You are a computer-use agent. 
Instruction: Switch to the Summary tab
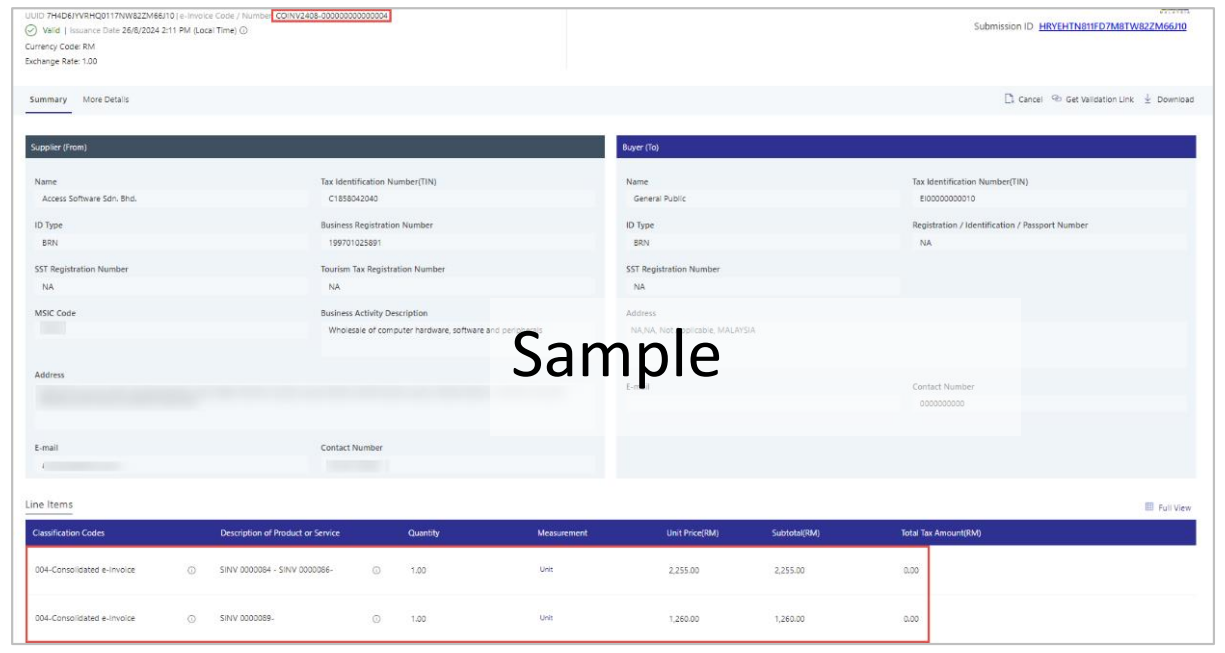point(48,100)
